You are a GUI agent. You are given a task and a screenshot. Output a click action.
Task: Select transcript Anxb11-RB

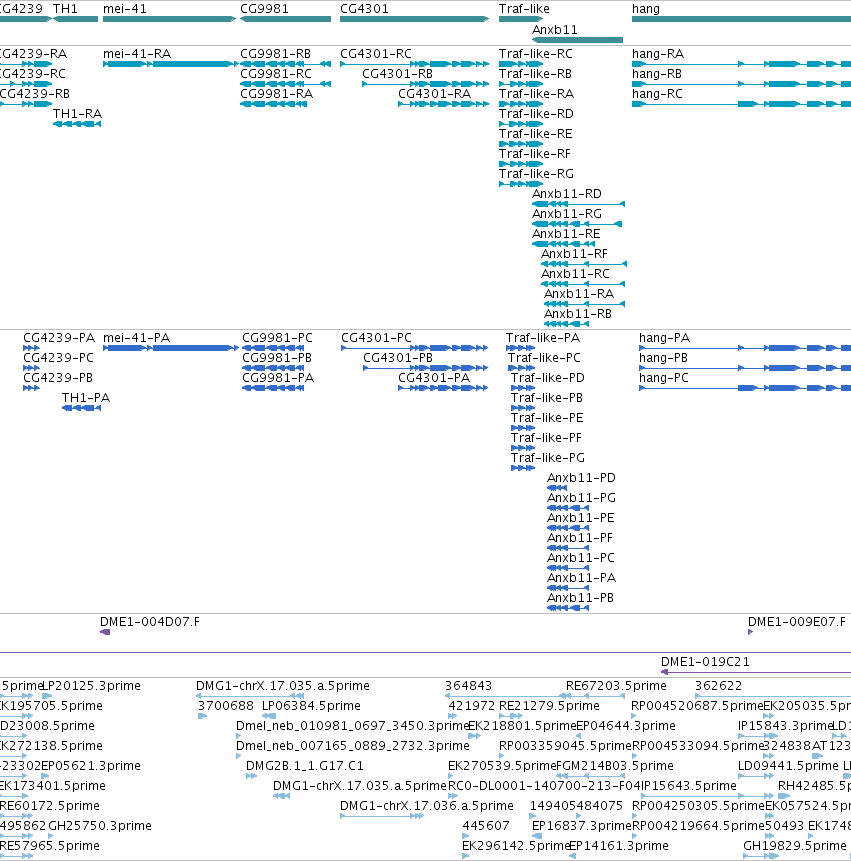click(x=578, y=314)
